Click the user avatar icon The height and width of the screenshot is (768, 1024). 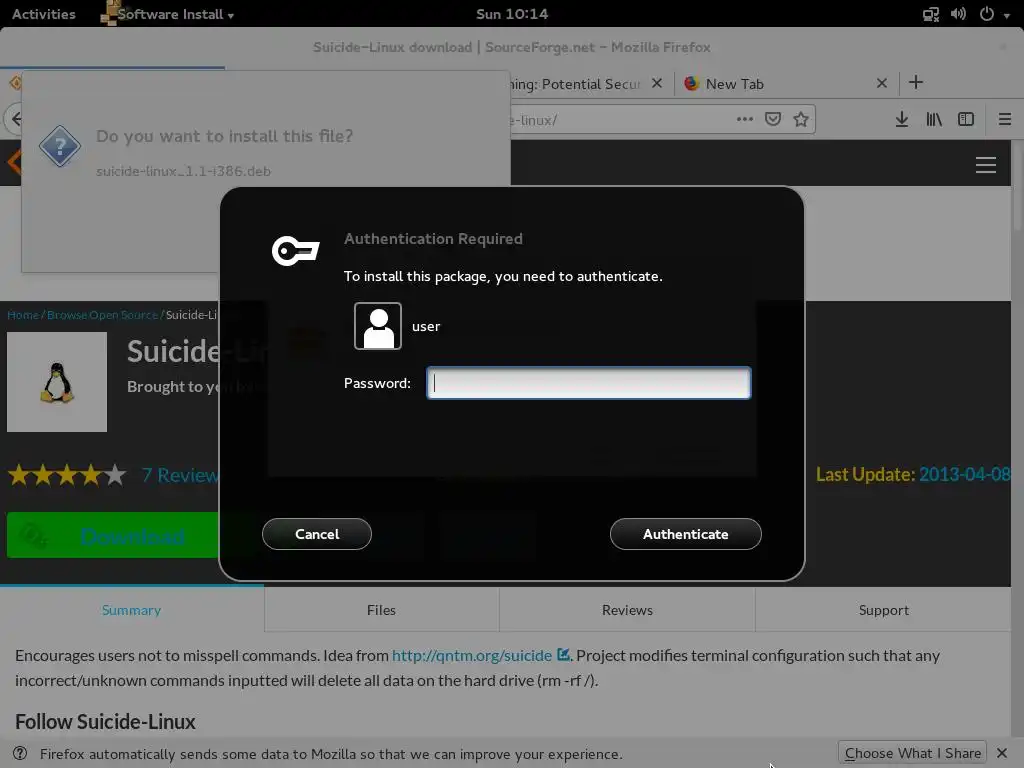pyautogui.click(x=377, y=326)
